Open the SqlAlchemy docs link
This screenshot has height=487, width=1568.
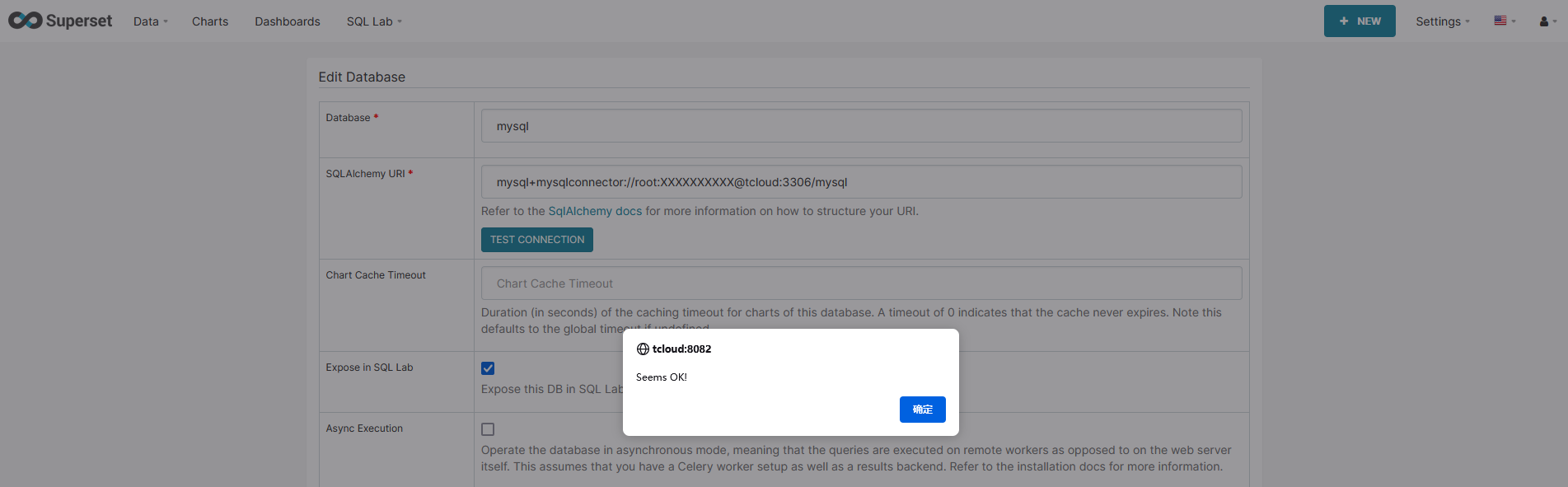595,211
